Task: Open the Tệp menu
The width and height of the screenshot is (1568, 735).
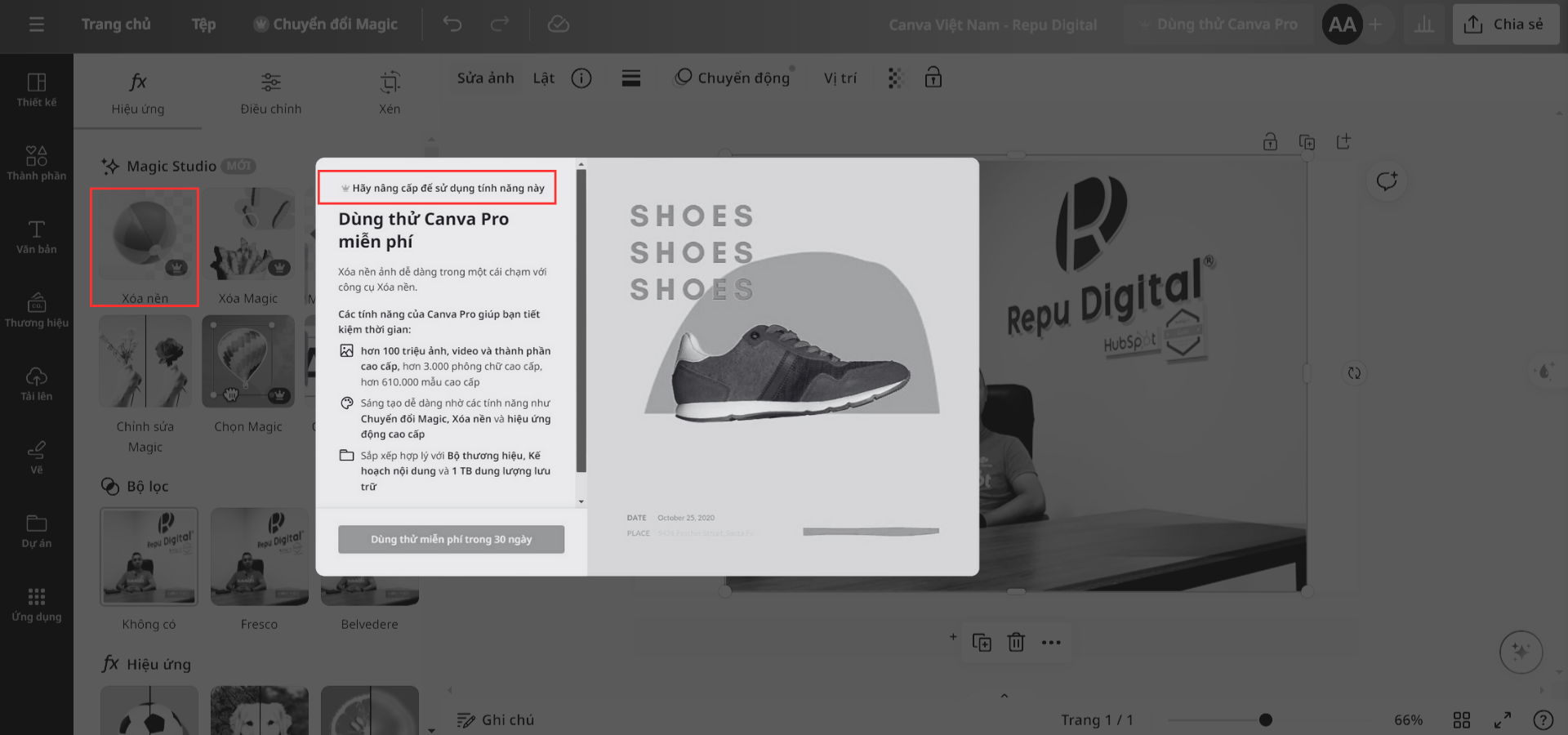Action: [203, 24]
